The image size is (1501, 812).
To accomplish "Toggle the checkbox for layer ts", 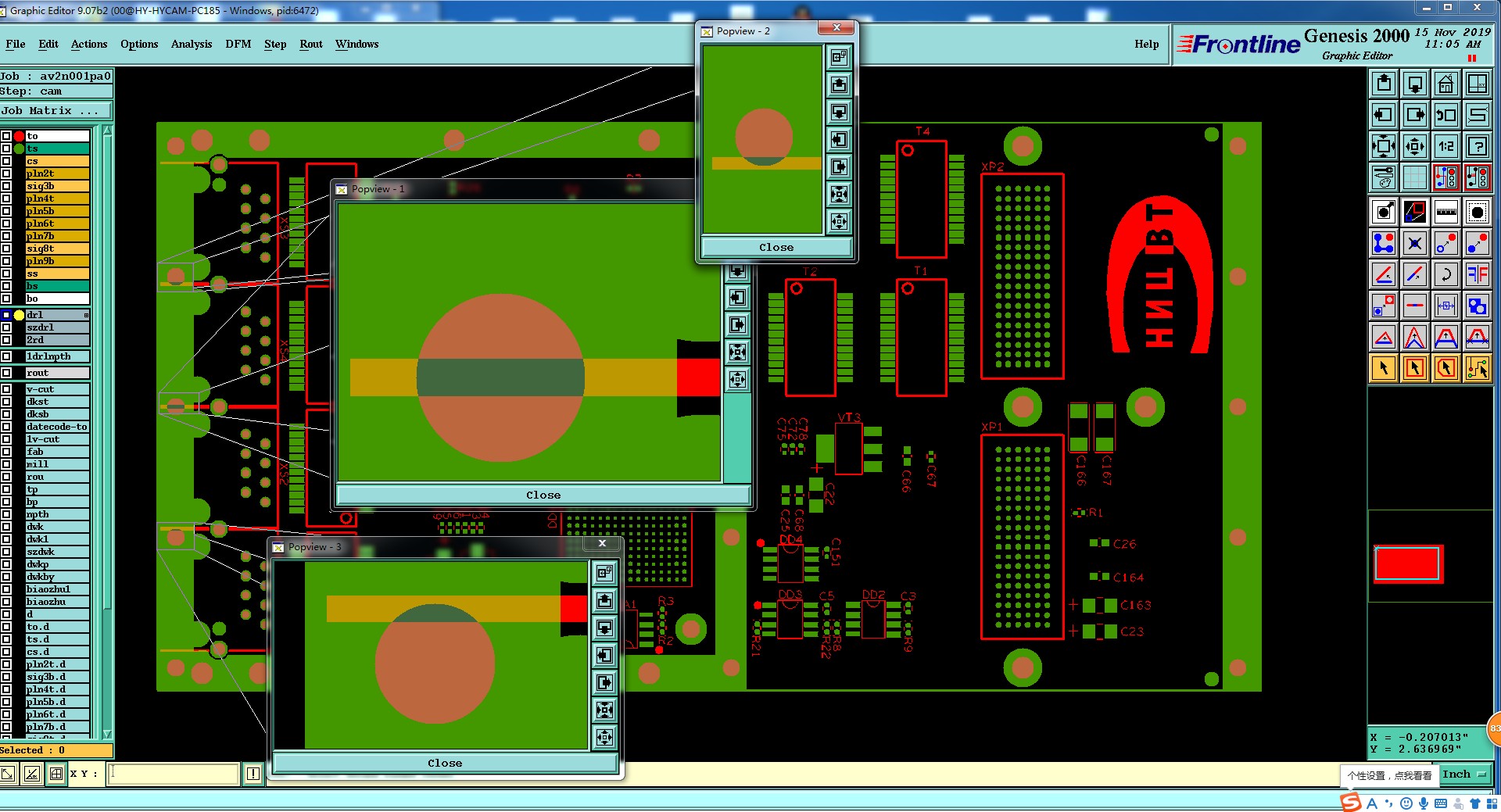I will tap(6, 148).
